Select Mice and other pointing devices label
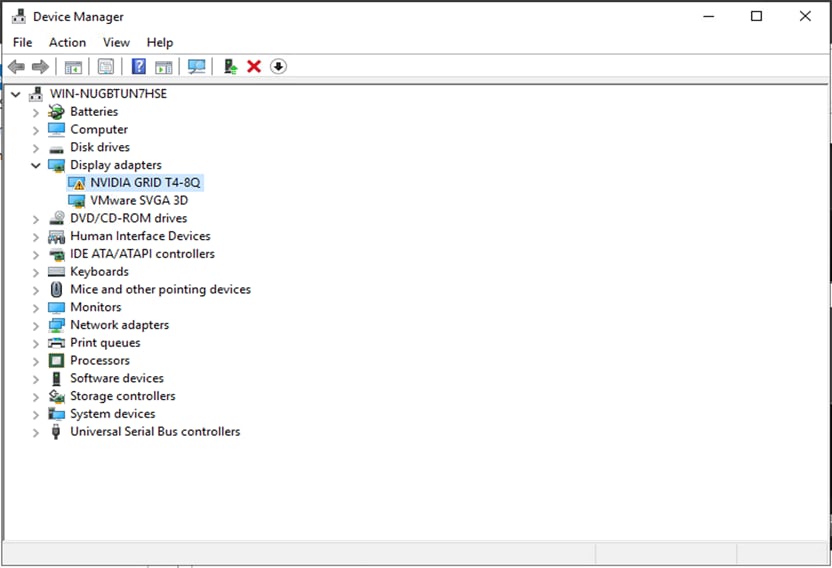 pos(160,289)
